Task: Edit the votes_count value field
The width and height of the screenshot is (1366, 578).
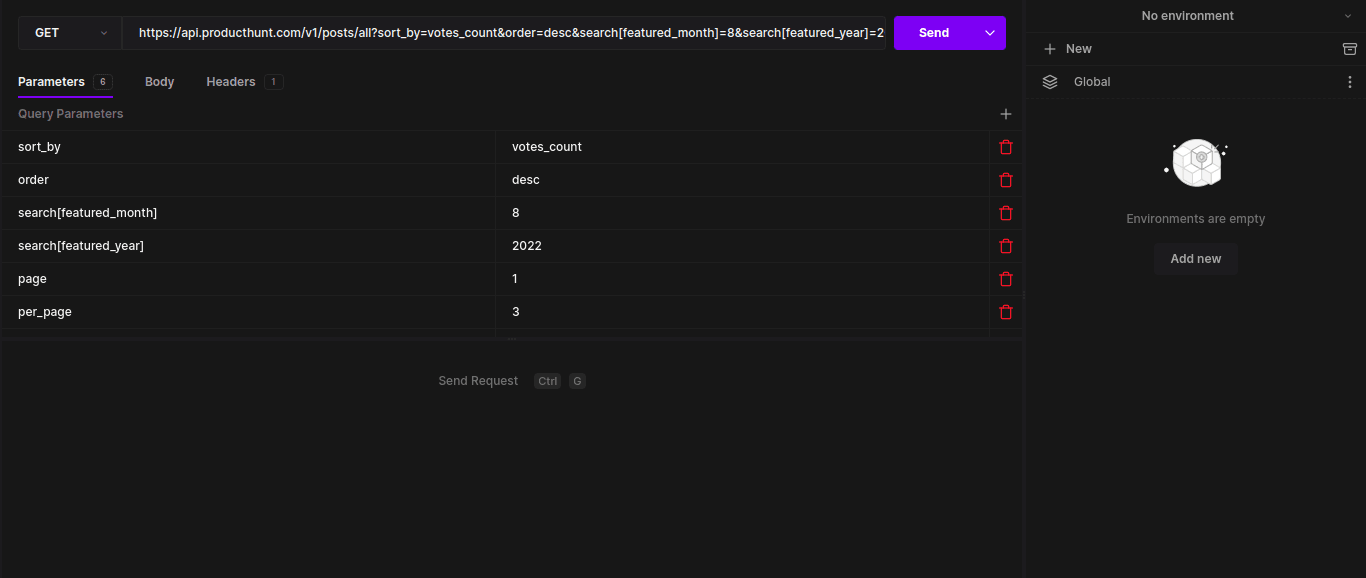Action: coord(743,147)
